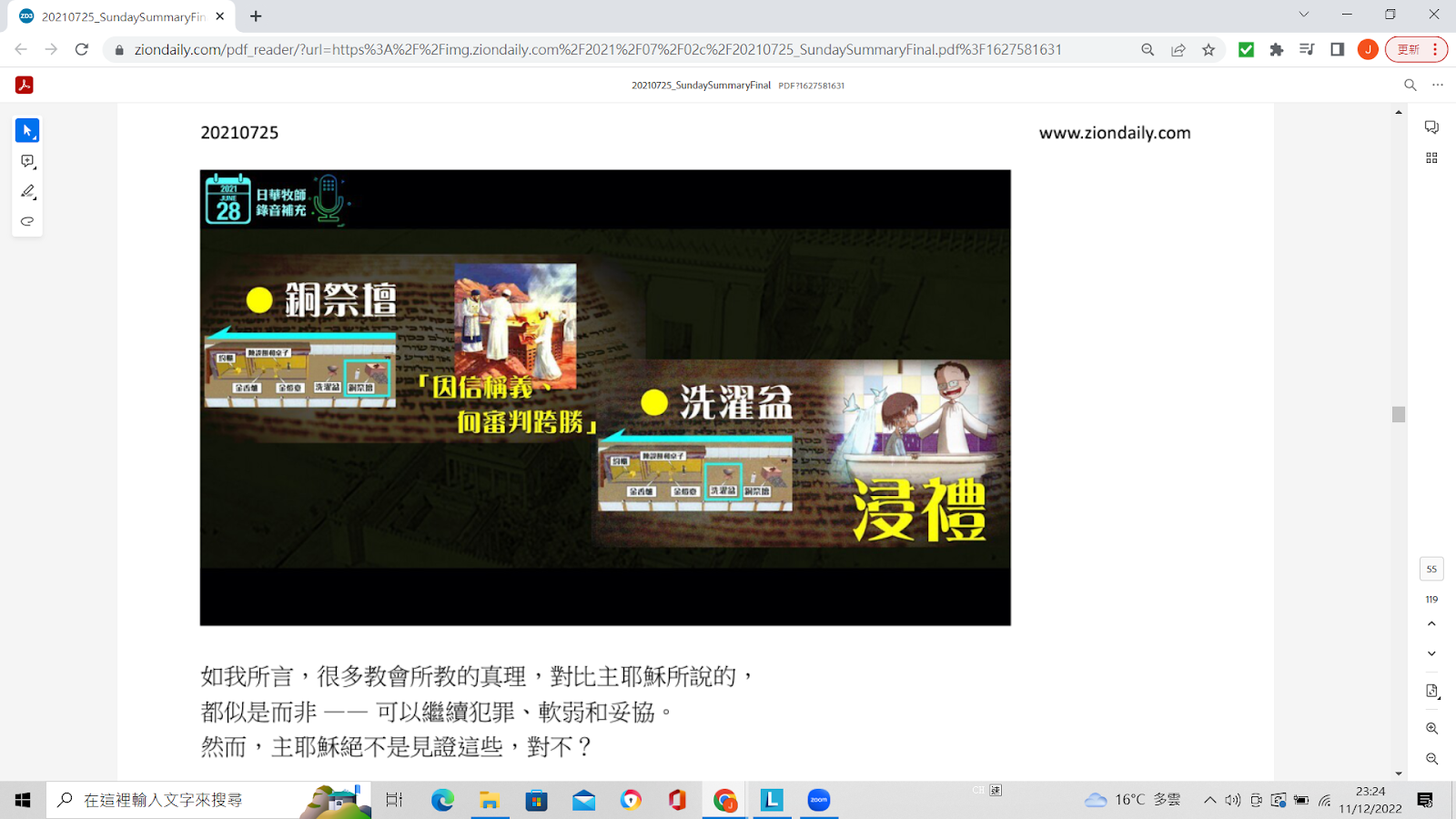
Task: Open the battery status tray icon
Action: click(x=1301, y=800)
